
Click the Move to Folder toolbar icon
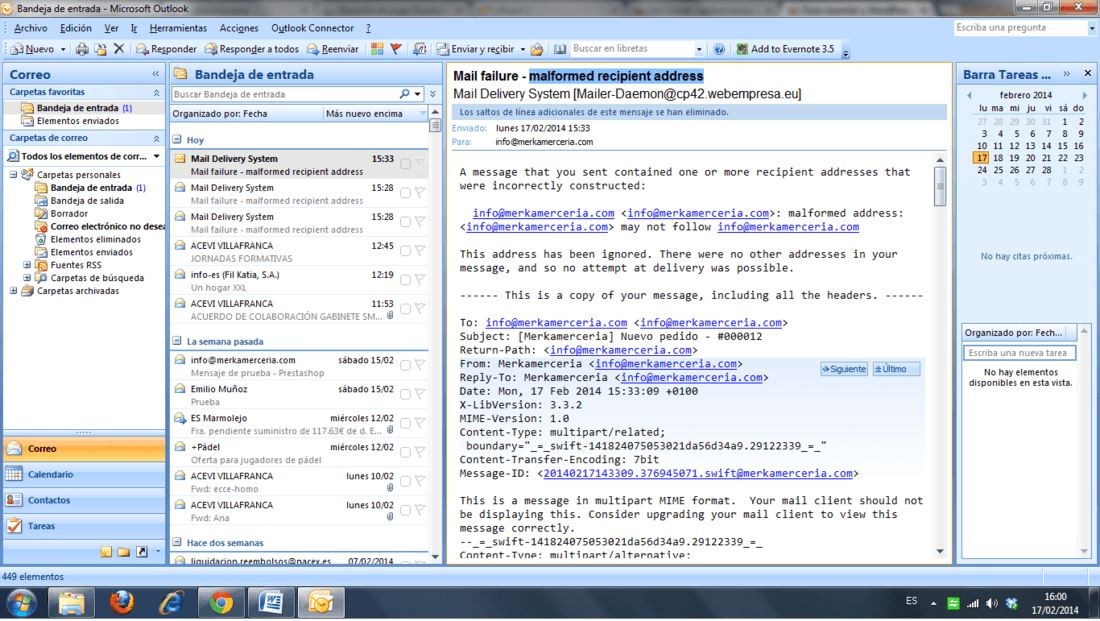pyautogui.click(x=100, y=49)
